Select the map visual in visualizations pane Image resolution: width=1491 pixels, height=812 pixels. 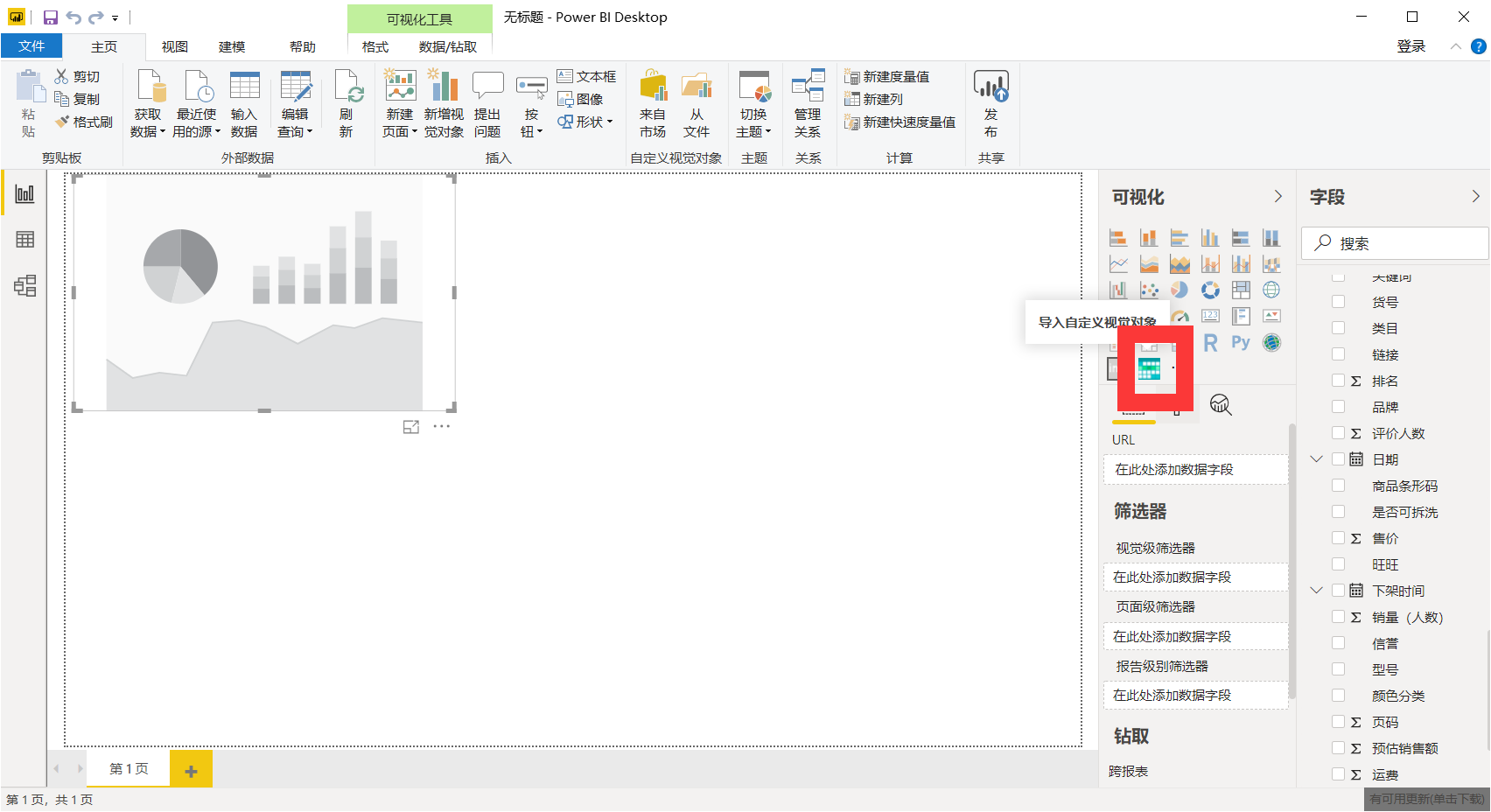point(1272,290)
